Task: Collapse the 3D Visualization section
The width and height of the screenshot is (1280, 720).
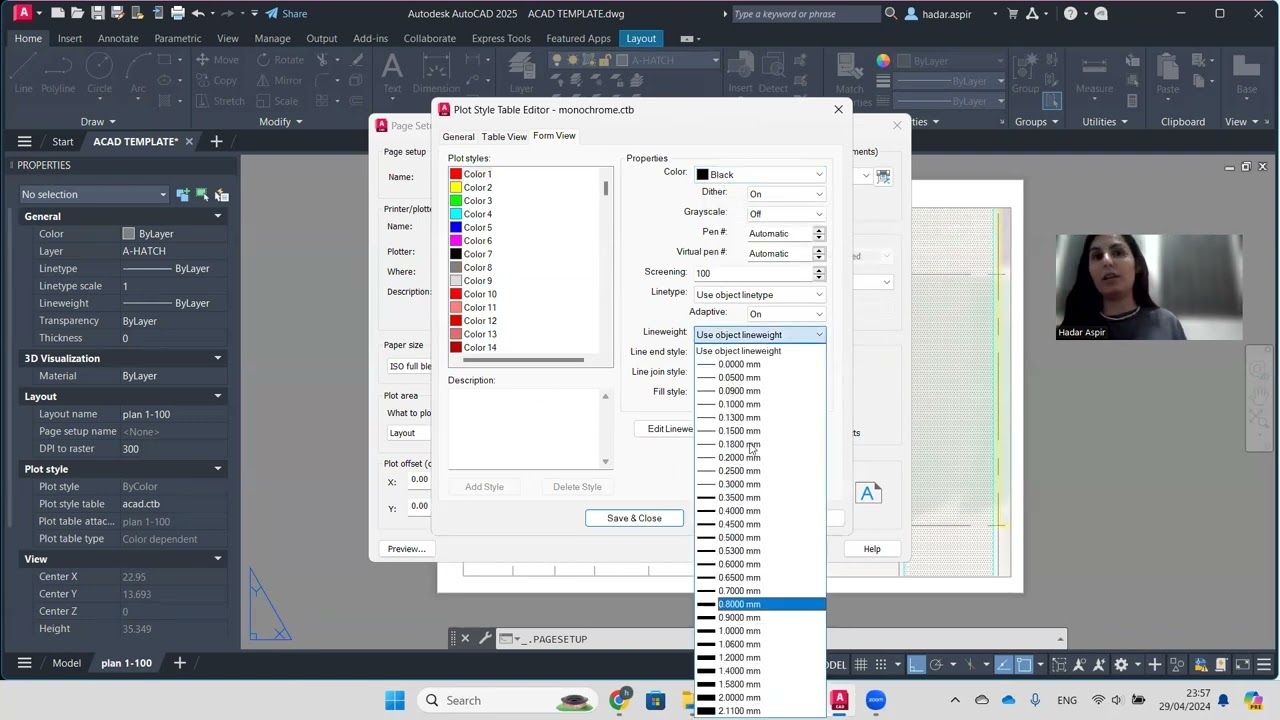Action: point(217,358)
